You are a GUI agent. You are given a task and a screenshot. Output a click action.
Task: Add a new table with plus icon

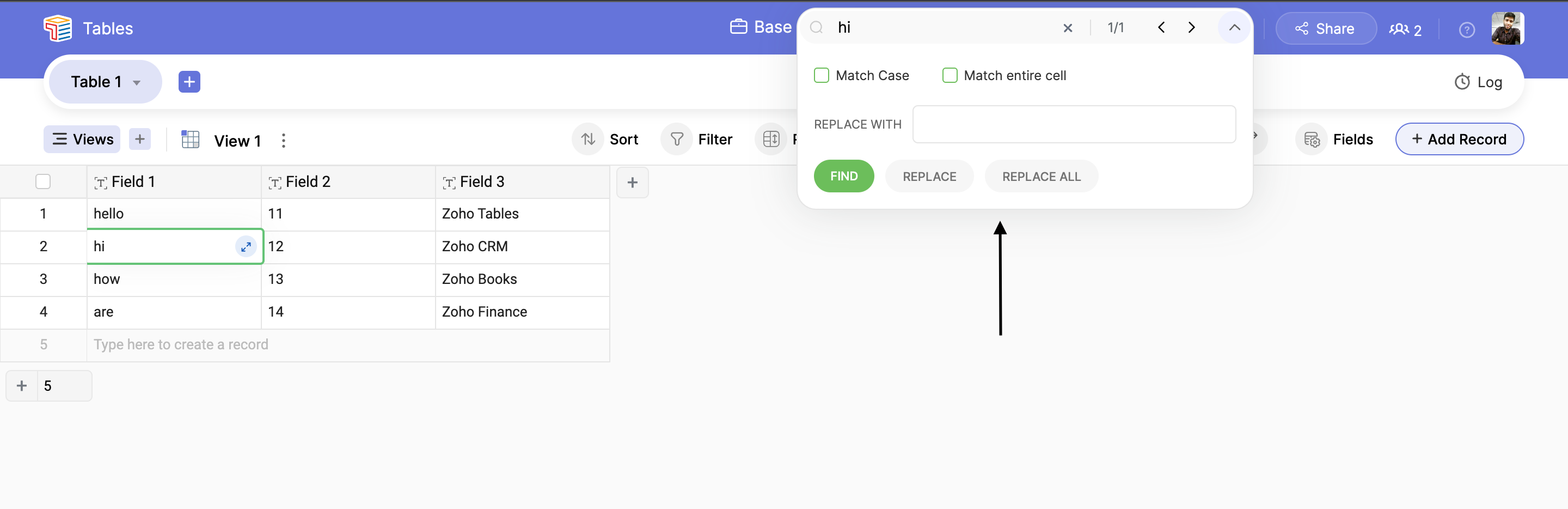(x=189, y=82)
